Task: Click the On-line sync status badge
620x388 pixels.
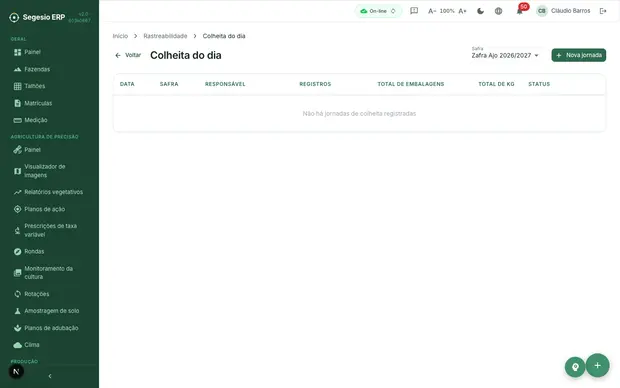Action: pos(378,11)
